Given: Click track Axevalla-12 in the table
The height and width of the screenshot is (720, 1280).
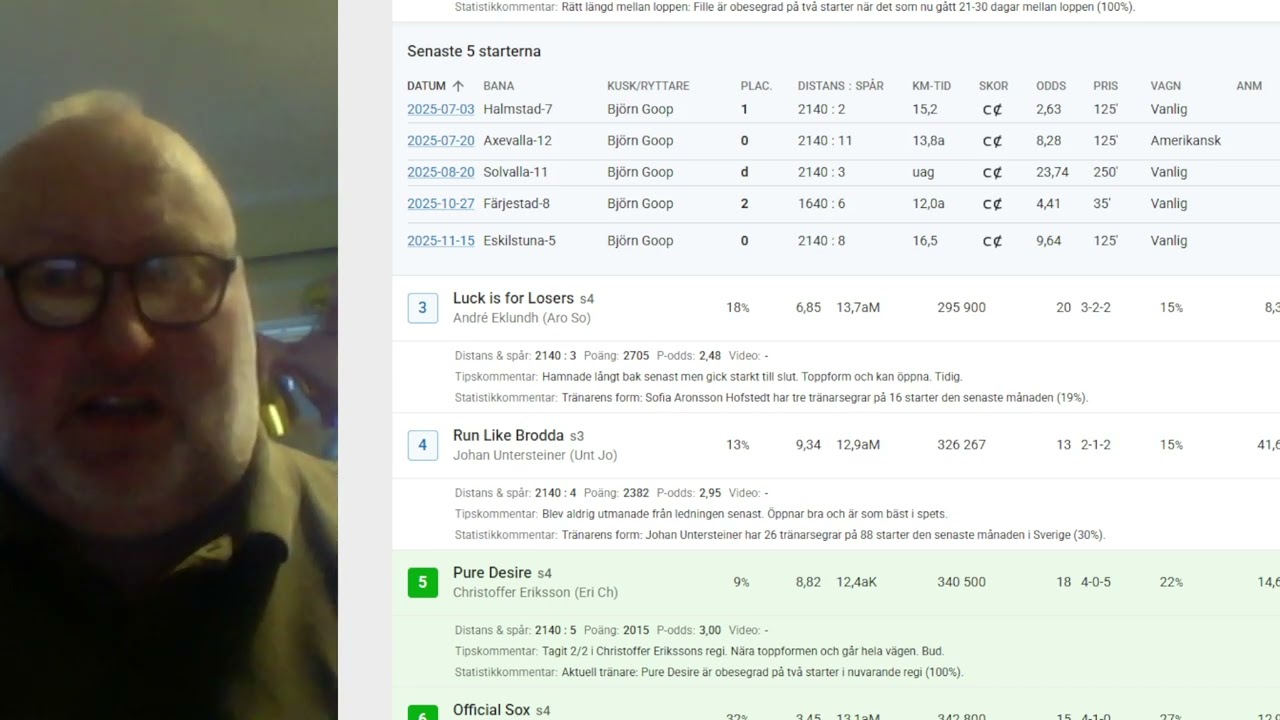Looking at the screenshot, I should (518, 141).
